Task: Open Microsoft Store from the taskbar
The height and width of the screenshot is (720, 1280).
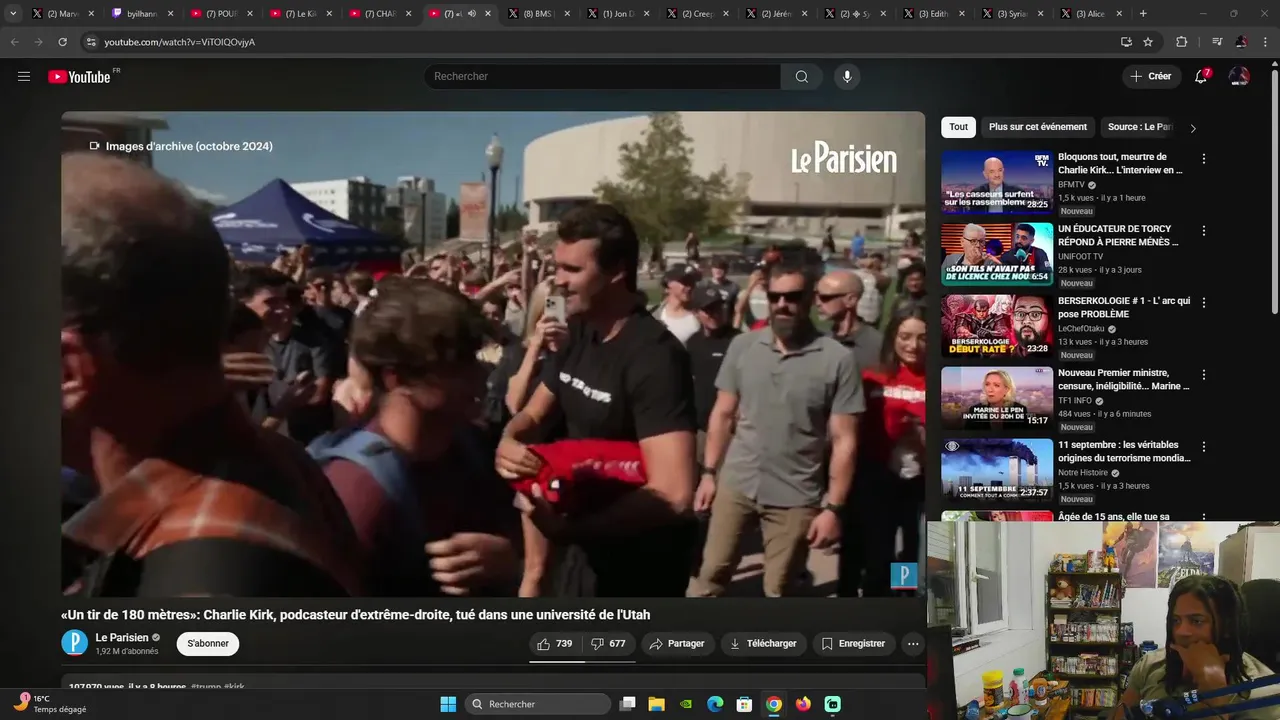Action: pyautogui.click(x=744, y=704)
